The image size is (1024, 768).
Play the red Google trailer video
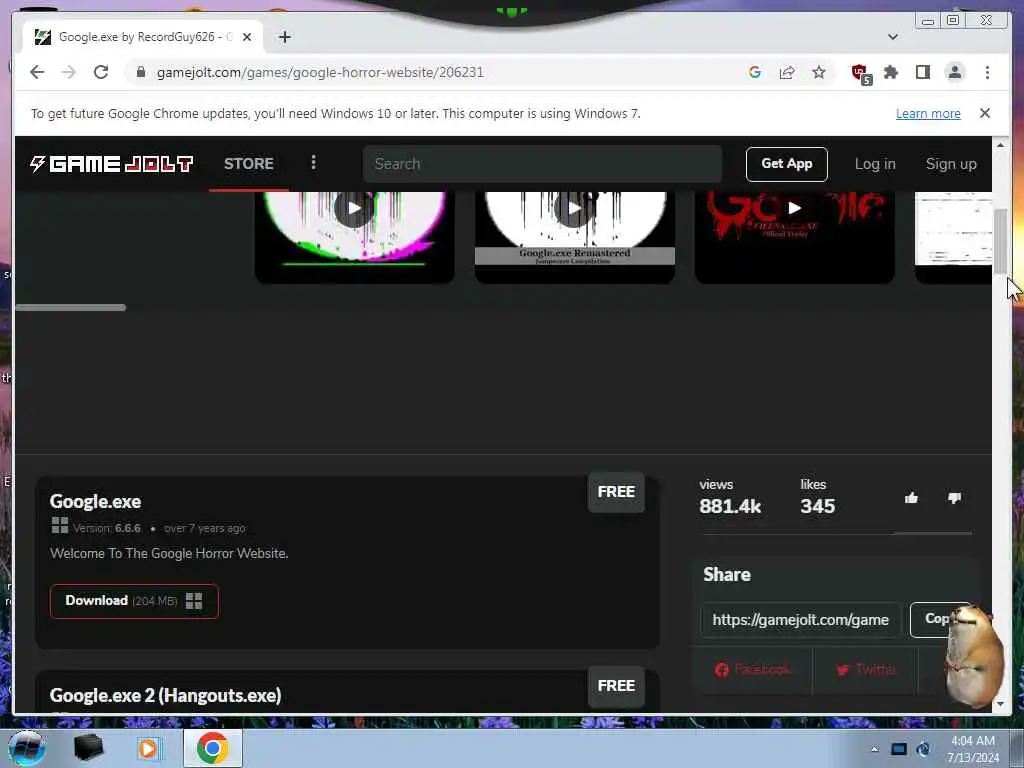795,208
